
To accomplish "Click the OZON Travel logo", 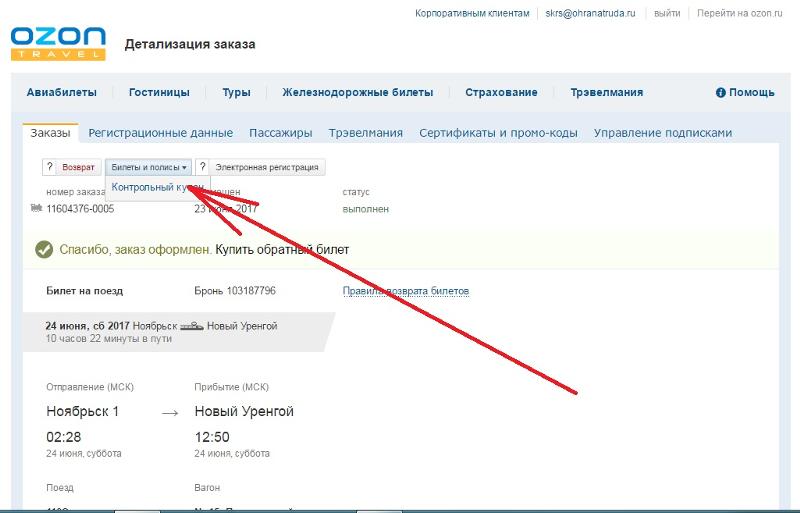I will pos(58,43).
